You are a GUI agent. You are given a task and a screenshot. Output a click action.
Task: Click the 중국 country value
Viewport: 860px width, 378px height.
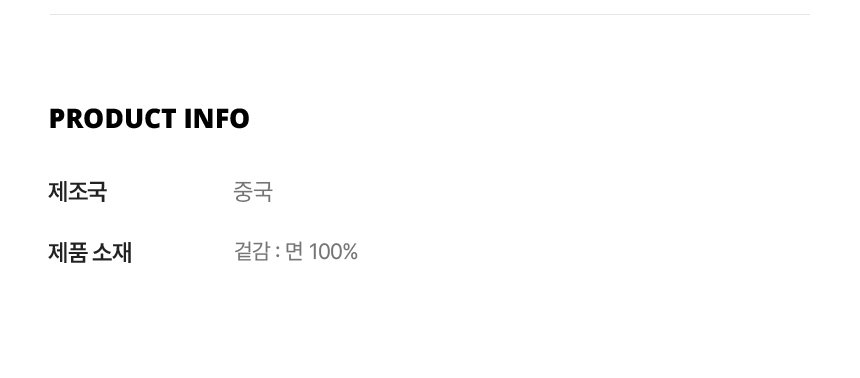tap(253, 192)
